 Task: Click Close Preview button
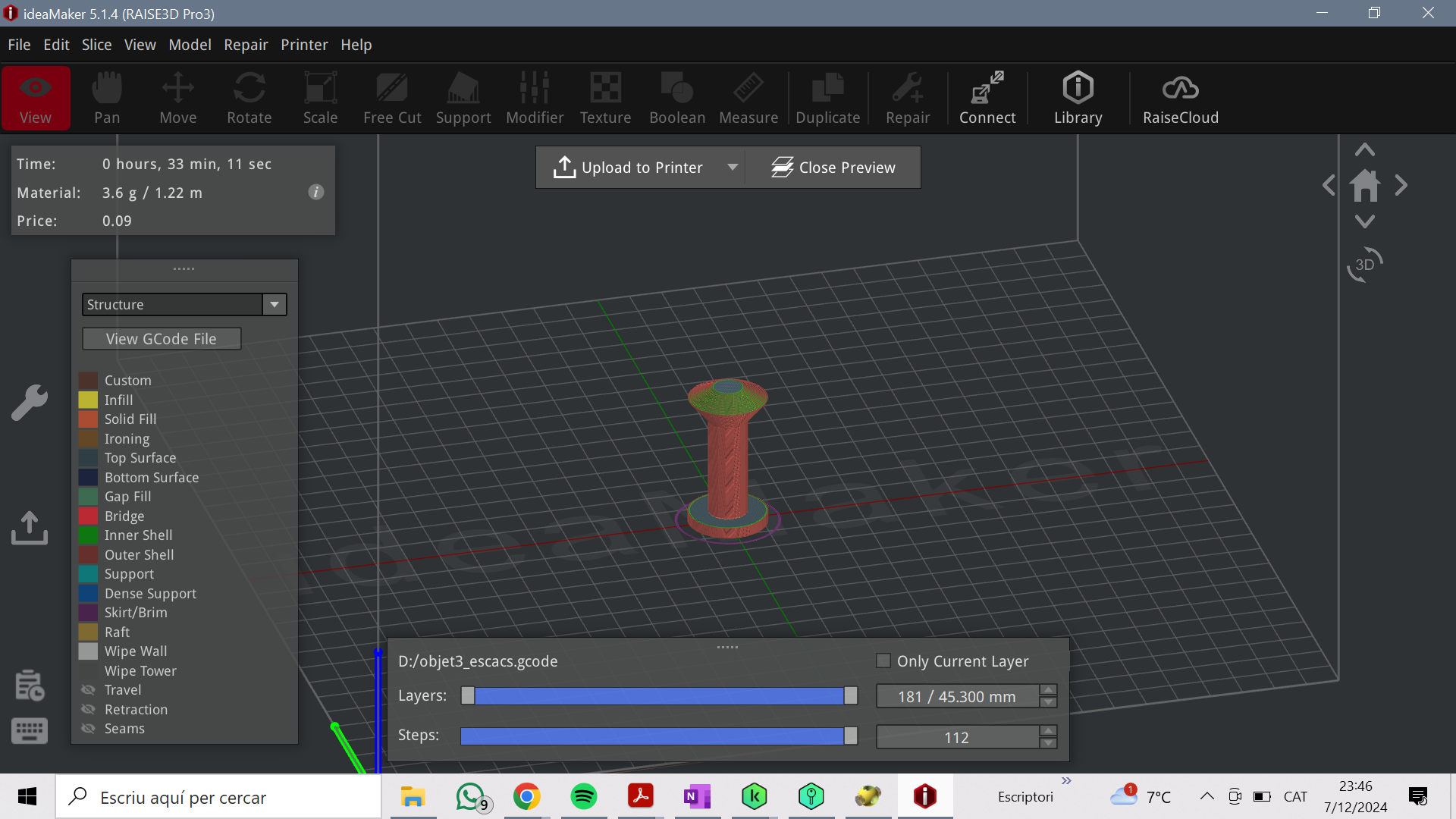833,167
